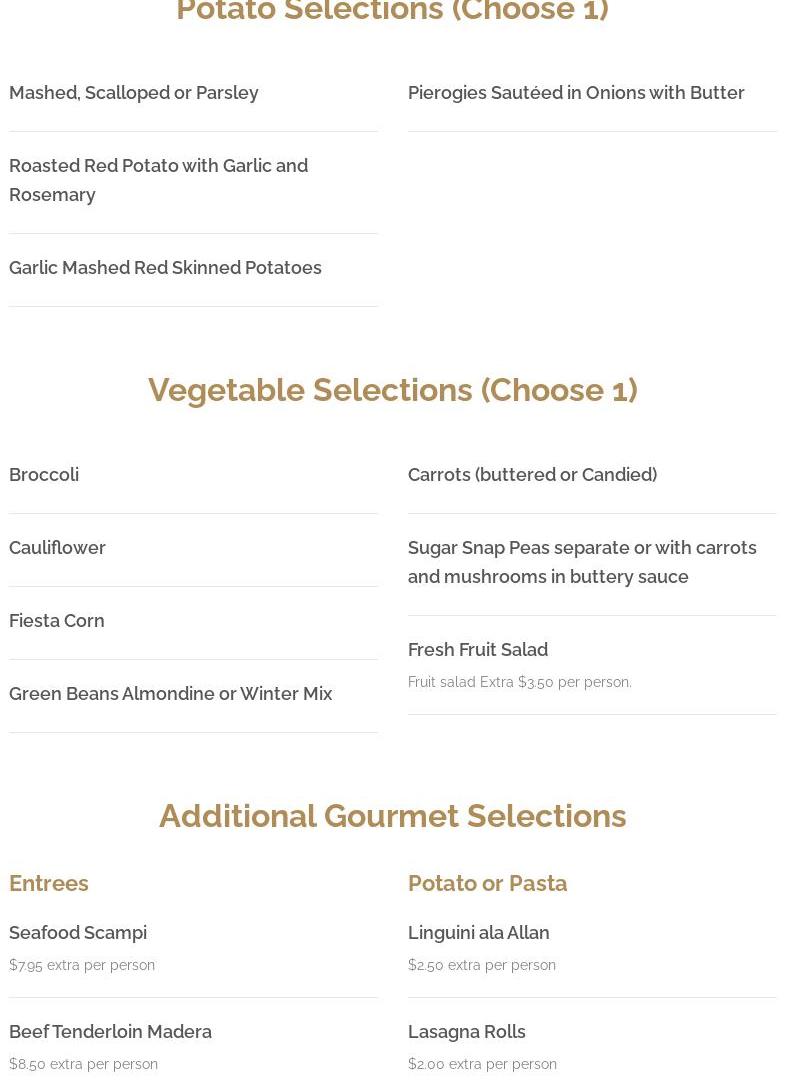Click the Mashed, Scalloped or Parsley option
785x1092 pixels.
pos(134,93)
